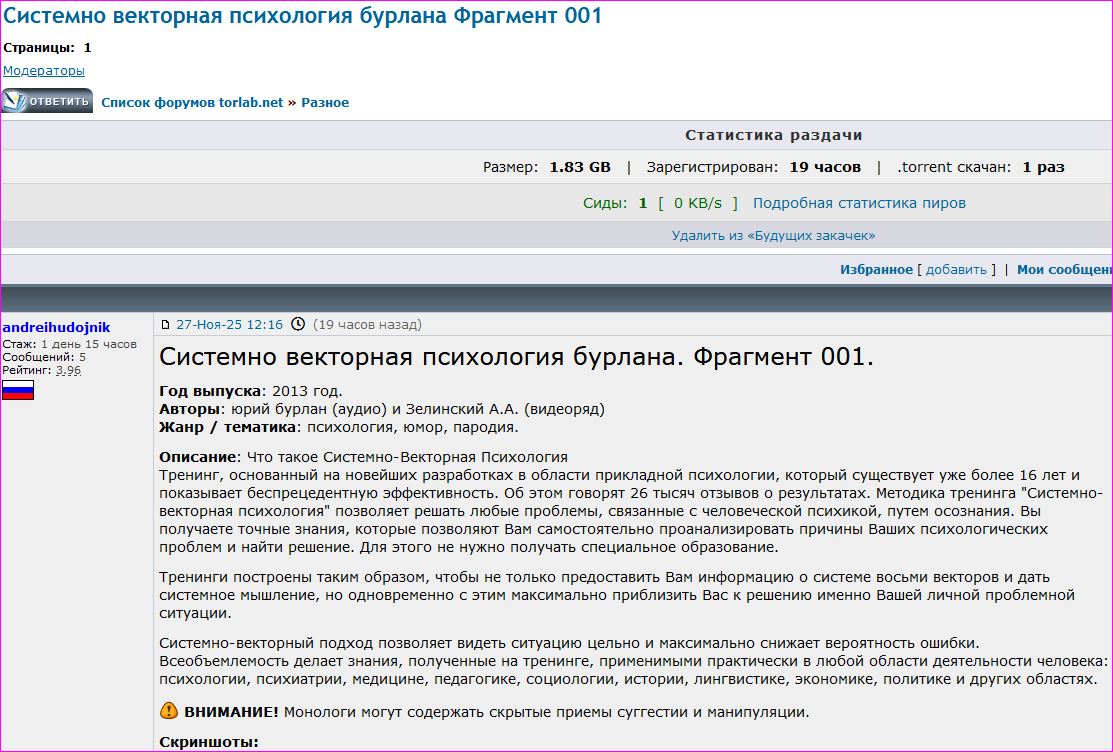The image size is (1113, 752).
Task: Click the post date 27-Ноя-25 12:16 link
Action: (x=229, y=325)
